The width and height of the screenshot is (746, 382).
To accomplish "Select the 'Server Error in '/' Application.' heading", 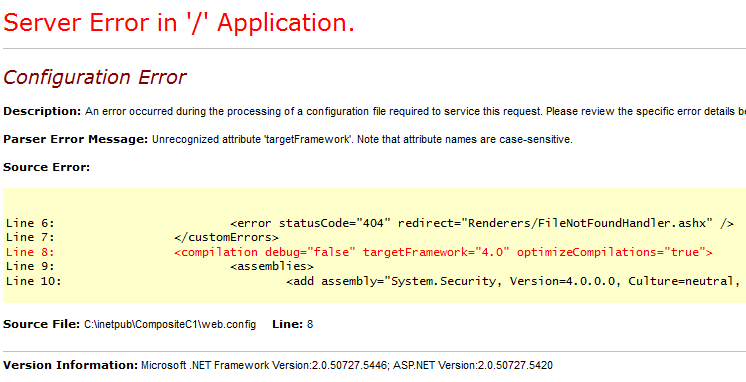I will pos(179,22).
